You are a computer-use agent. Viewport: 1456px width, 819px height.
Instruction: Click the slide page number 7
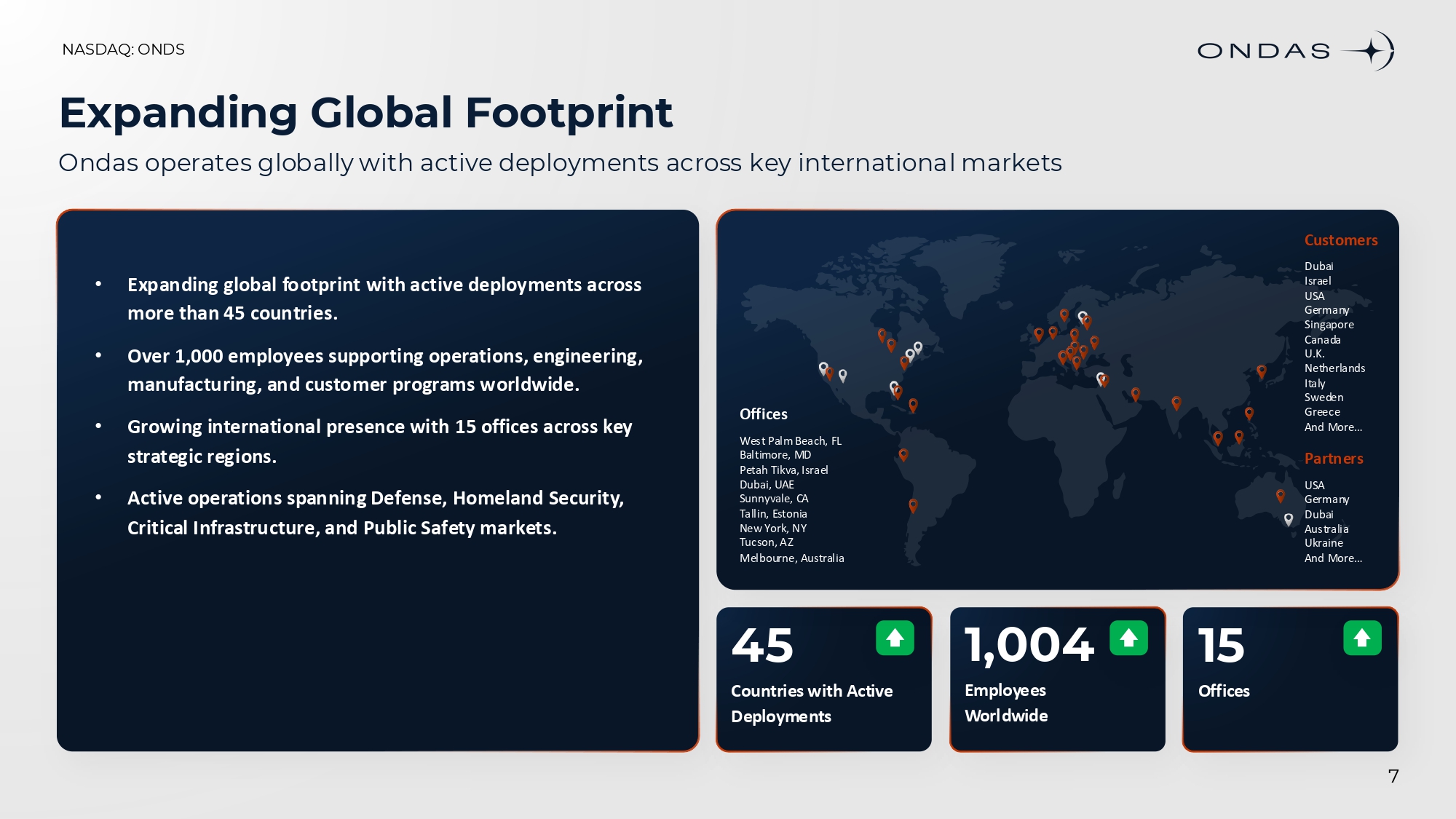[x=1393, y=776]
